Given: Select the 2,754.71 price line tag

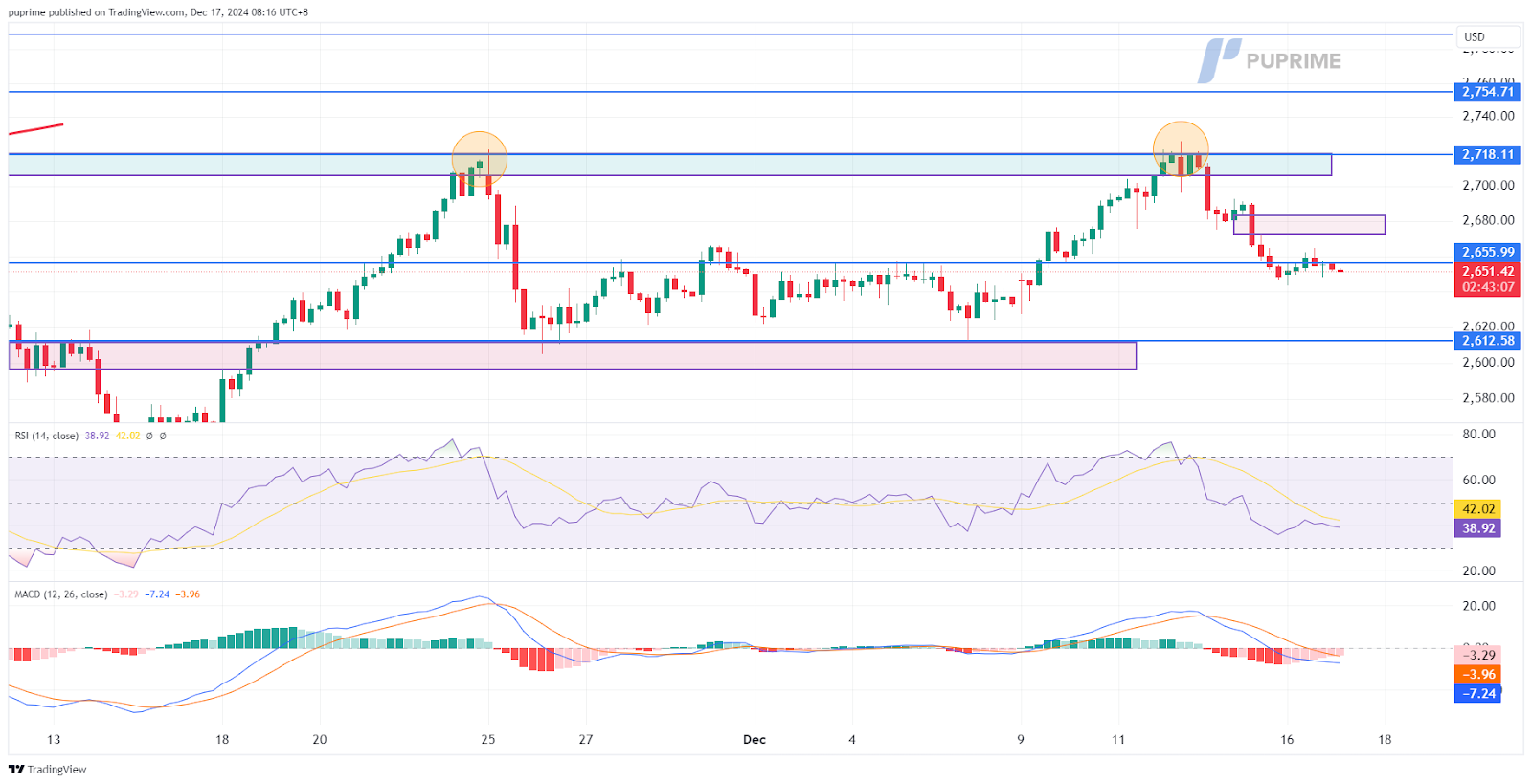Looking at the screenshot, I should pos(1487,92).
